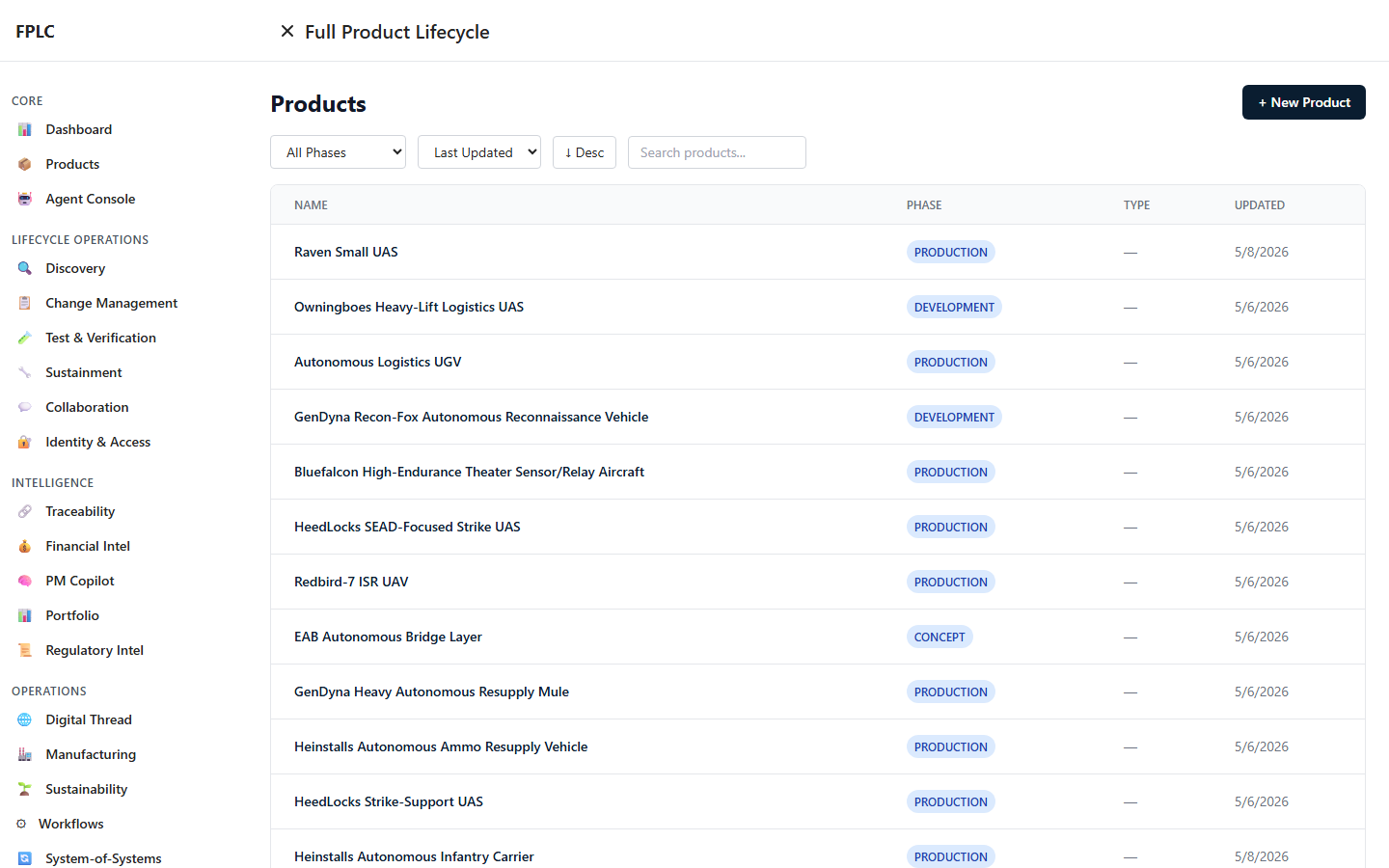Select EAB Autonomous Bridge Layer name
Screen dimensions: 1389x868
388,637
